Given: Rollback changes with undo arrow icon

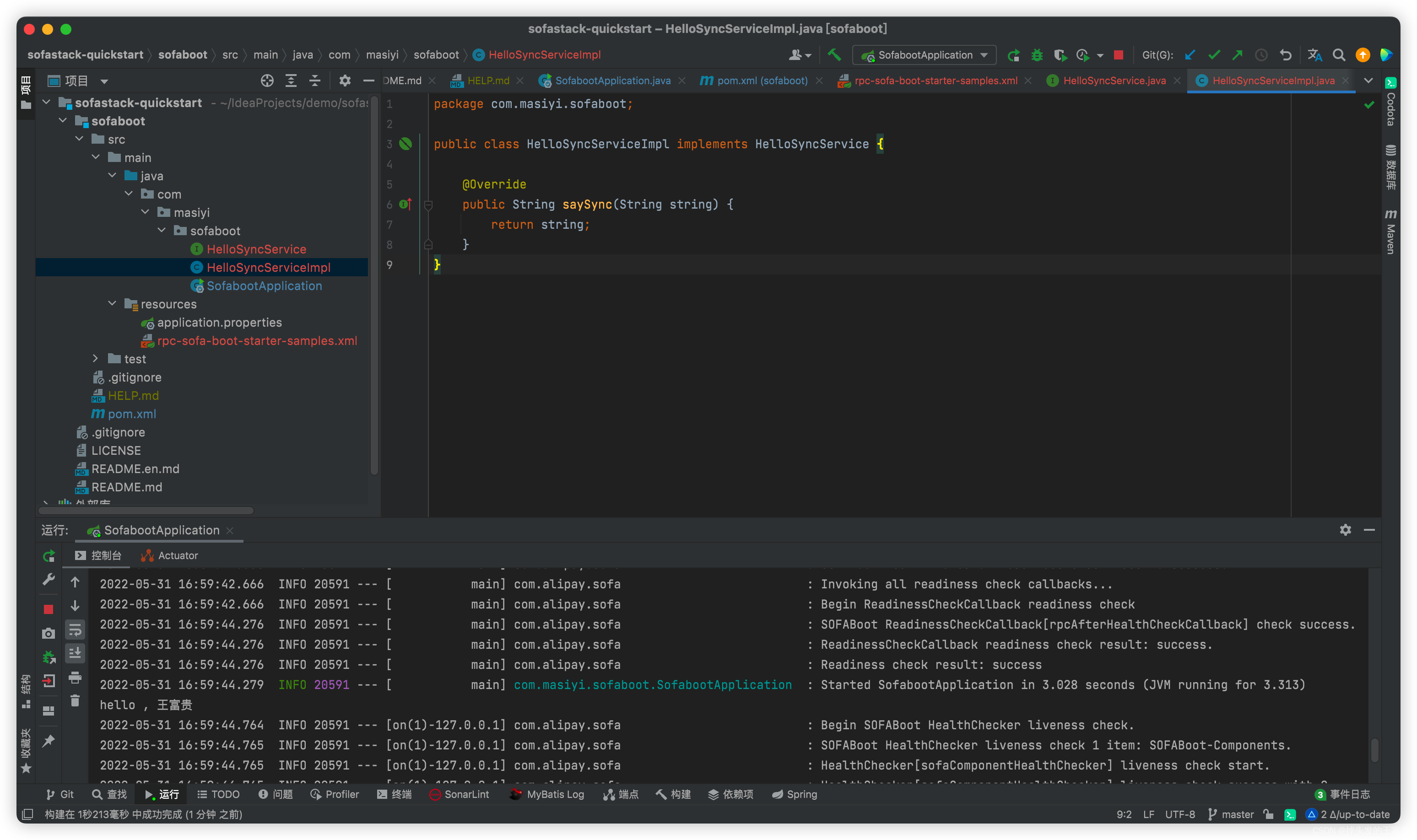Looking at the screenshot, I should point(1285,55).
